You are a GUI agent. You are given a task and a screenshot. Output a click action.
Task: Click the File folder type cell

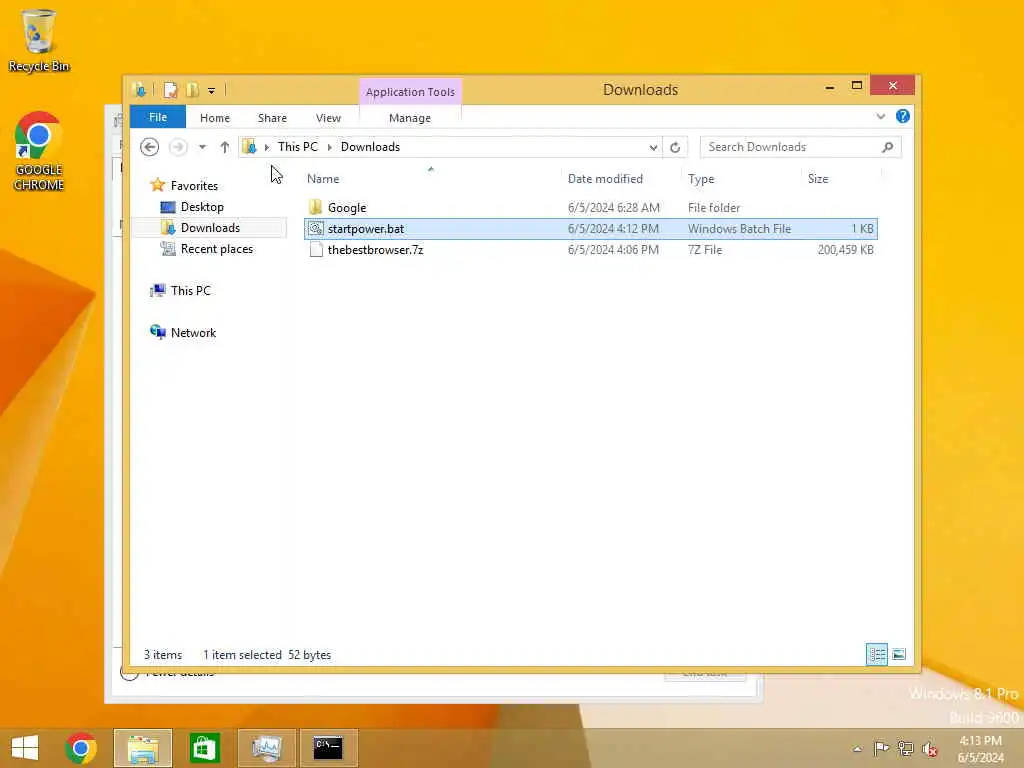click(714, 208)
